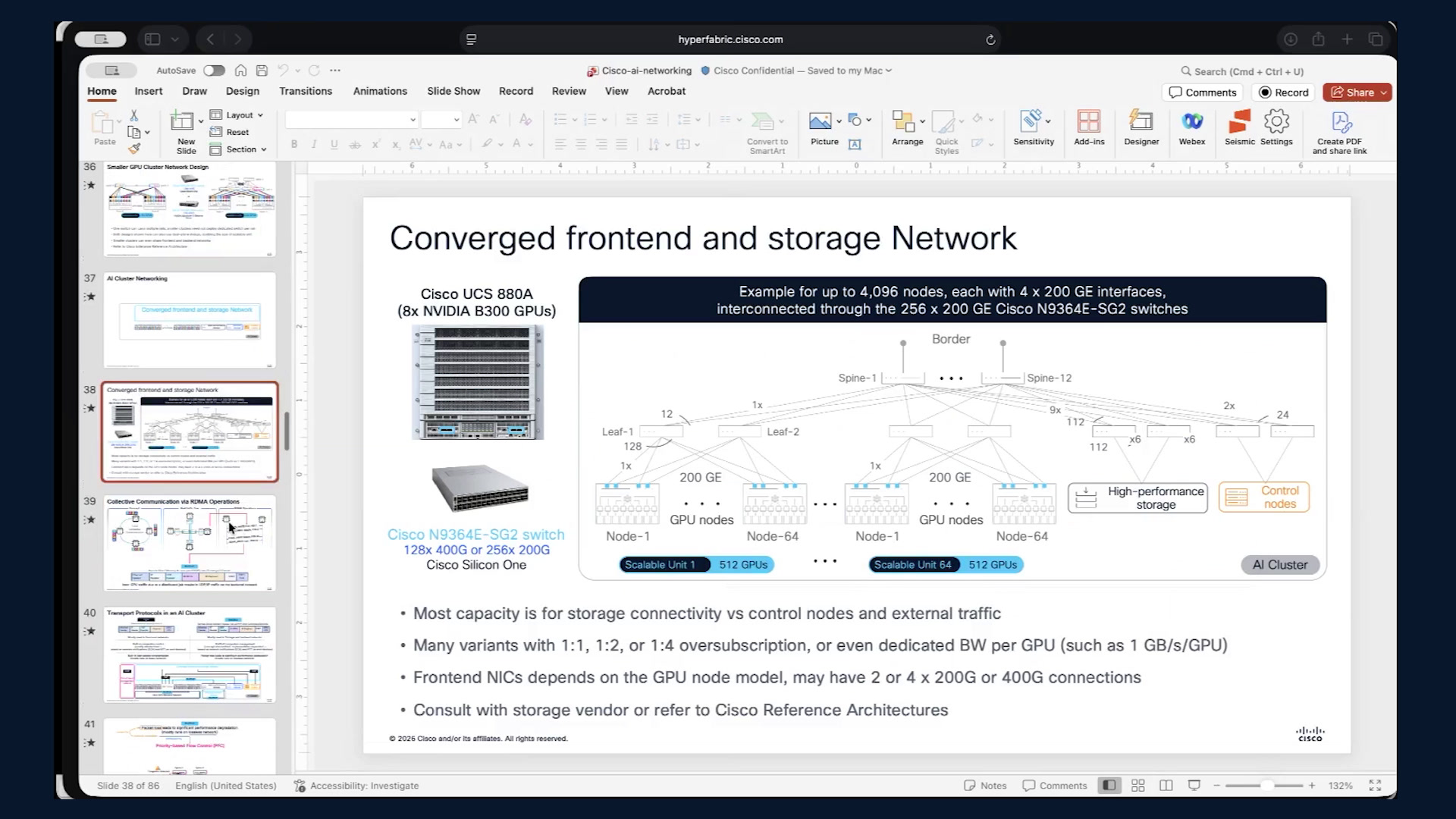The height and width of the screenshot is (819, 1456).
Task: Click Convert to SmartArt
Action: (x=767, y=133)
